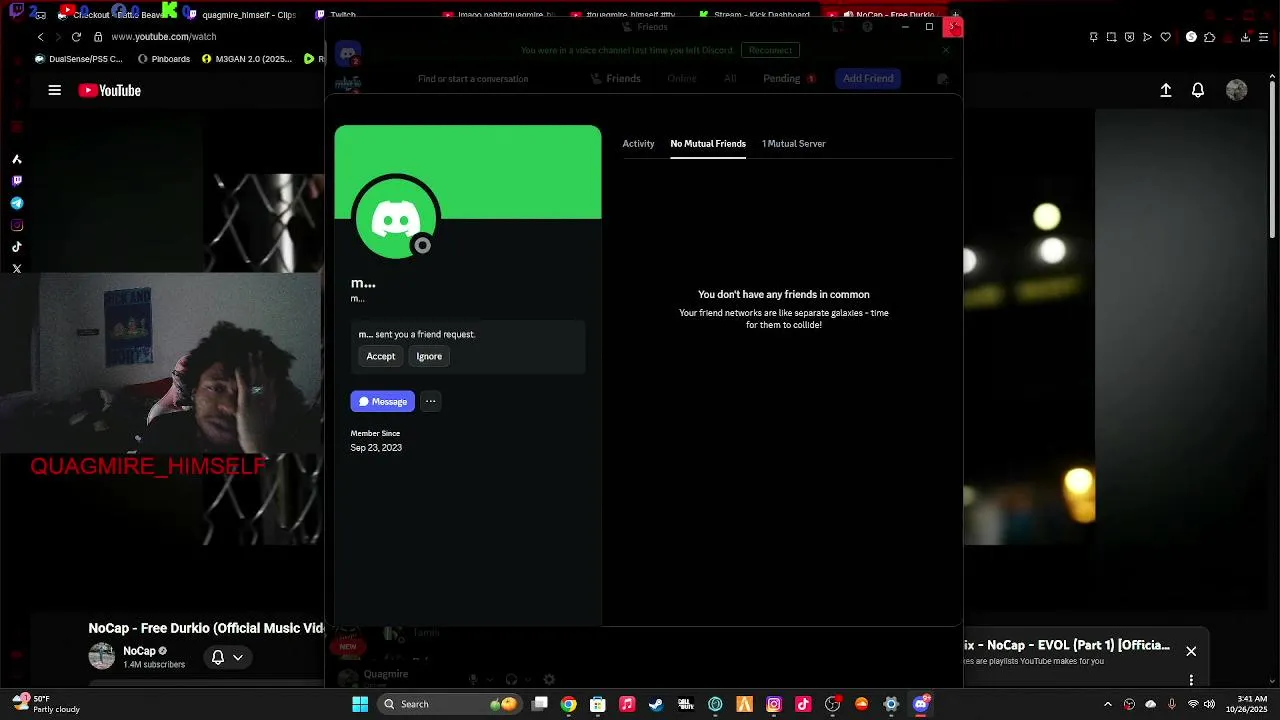Image resolution: width=1280 pixels, height=720 pixels.
Task: Show hidden system tray icons chevron
Action: [x=1107, y=704]
